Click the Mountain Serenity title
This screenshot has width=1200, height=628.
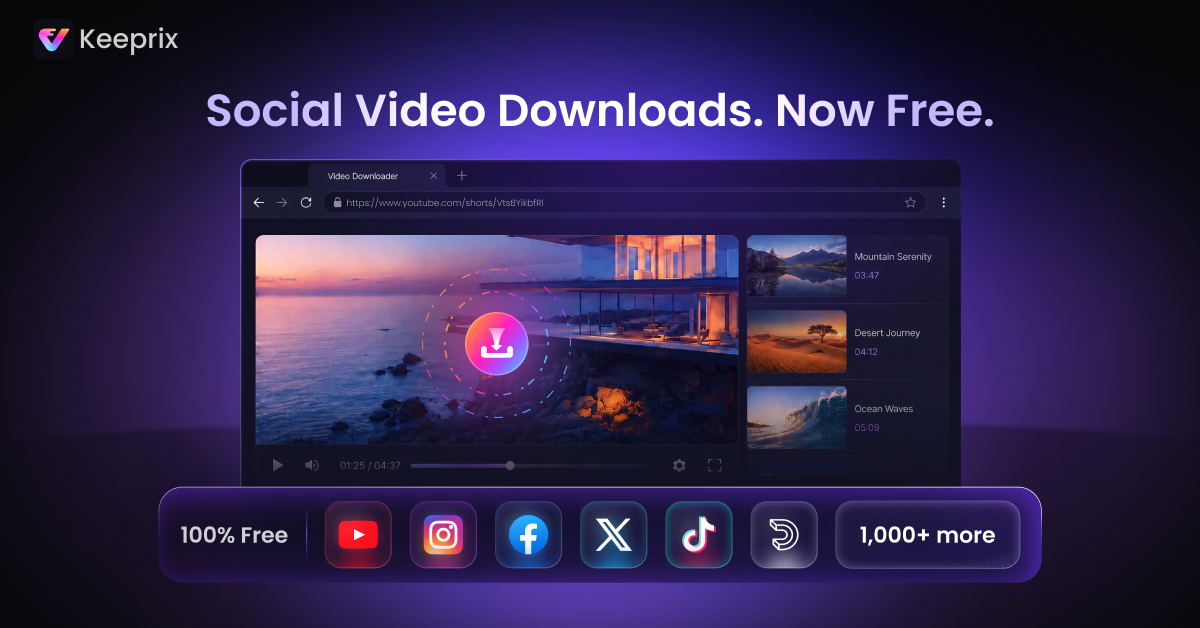click(893, 257)
